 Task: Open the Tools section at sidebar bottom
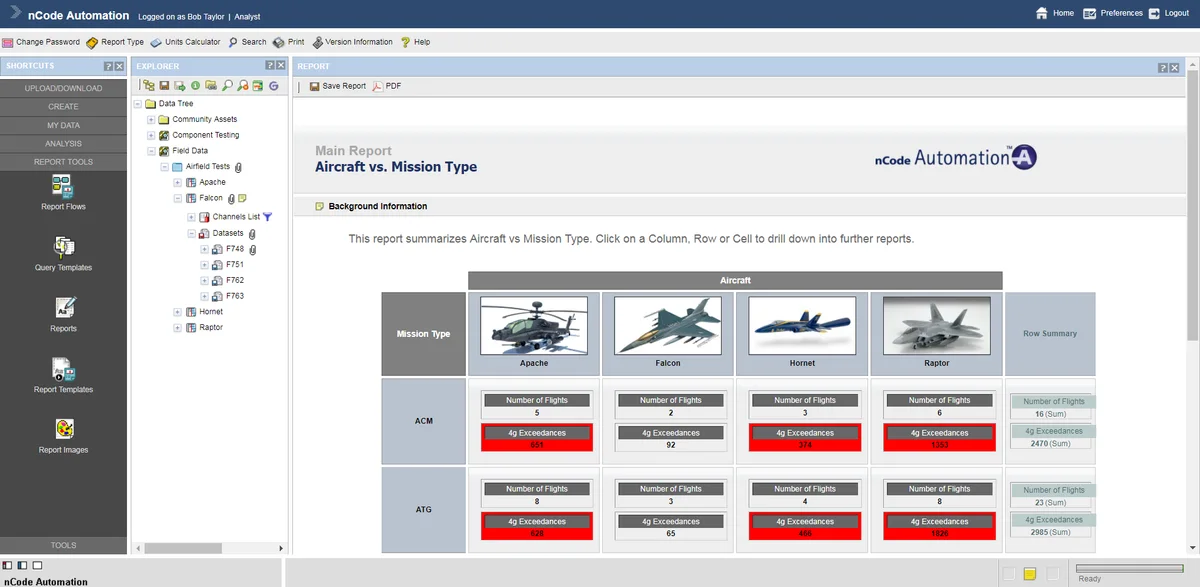click(x=63, y=545)
